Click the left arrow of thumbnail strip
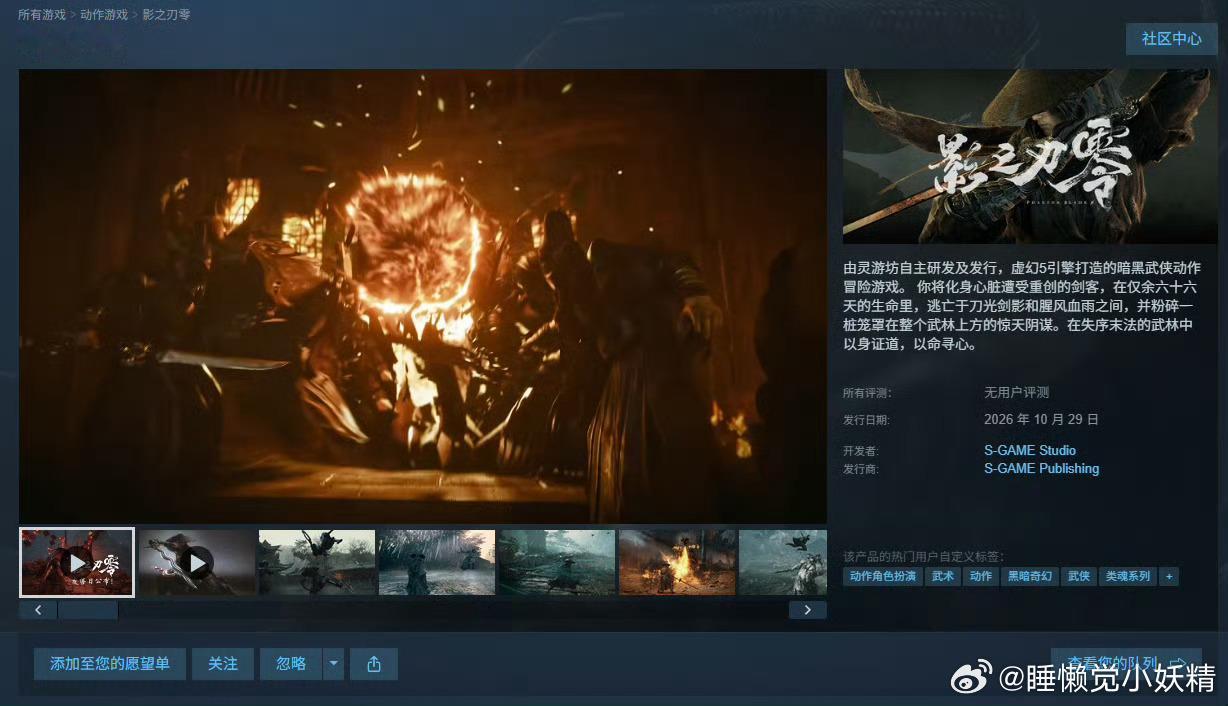The image size is (1228, 706). tap(38, 610)
